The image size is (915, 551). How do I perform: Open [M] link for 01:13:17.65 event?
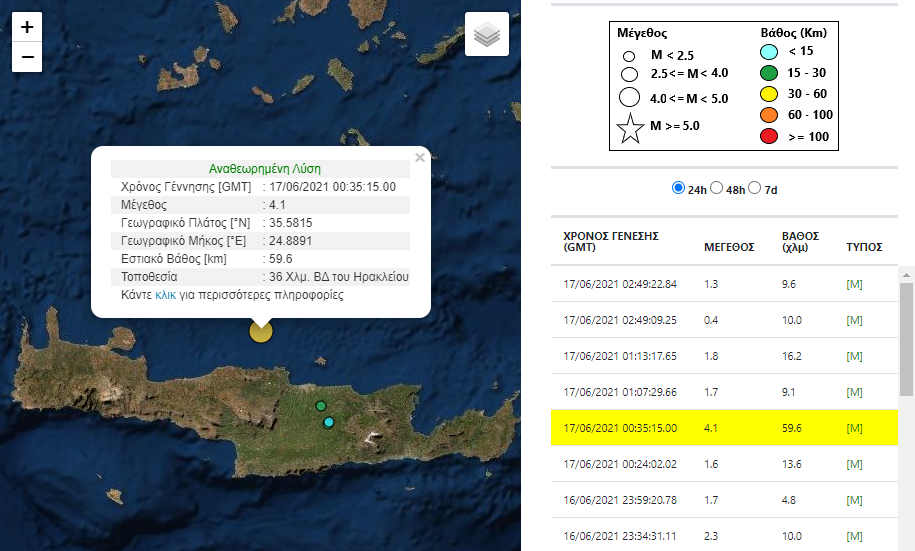pyautogui.click(x=854, y=356)
